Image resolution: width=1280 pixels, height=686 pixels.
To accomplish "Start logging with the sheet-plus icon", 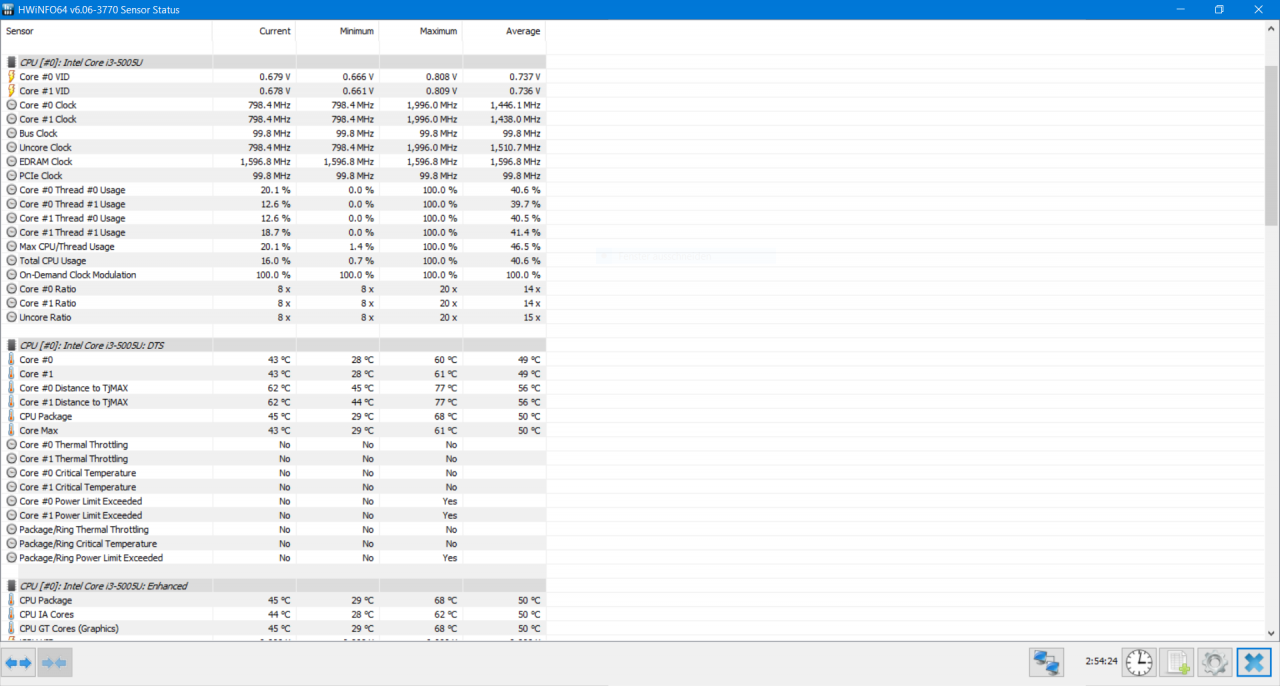I will click(x=1176, y=662).
